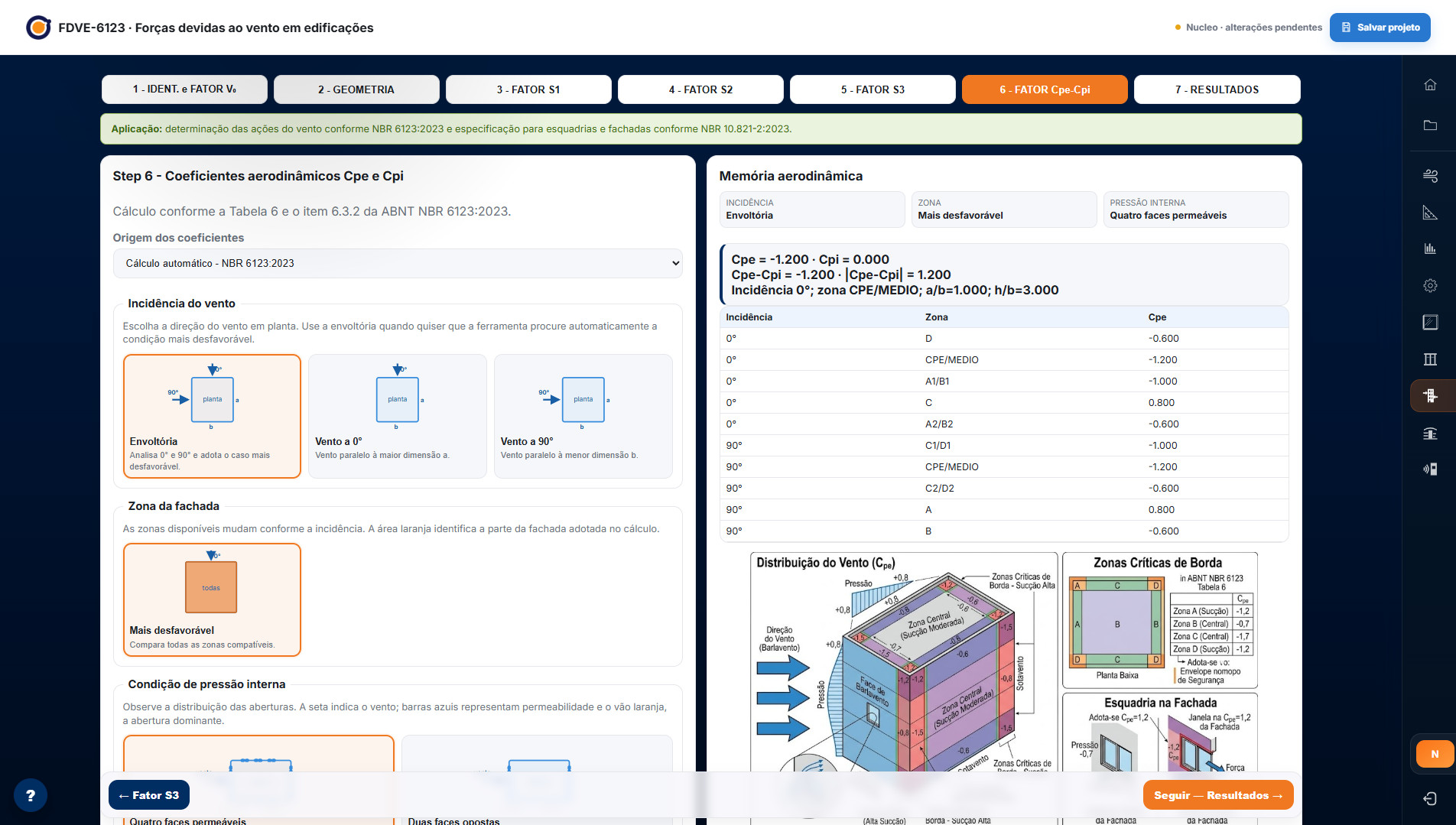Viewport: 1456px width, 825px height.
Task: Open the home icon in the sidebar
Action: [1430, 85]
